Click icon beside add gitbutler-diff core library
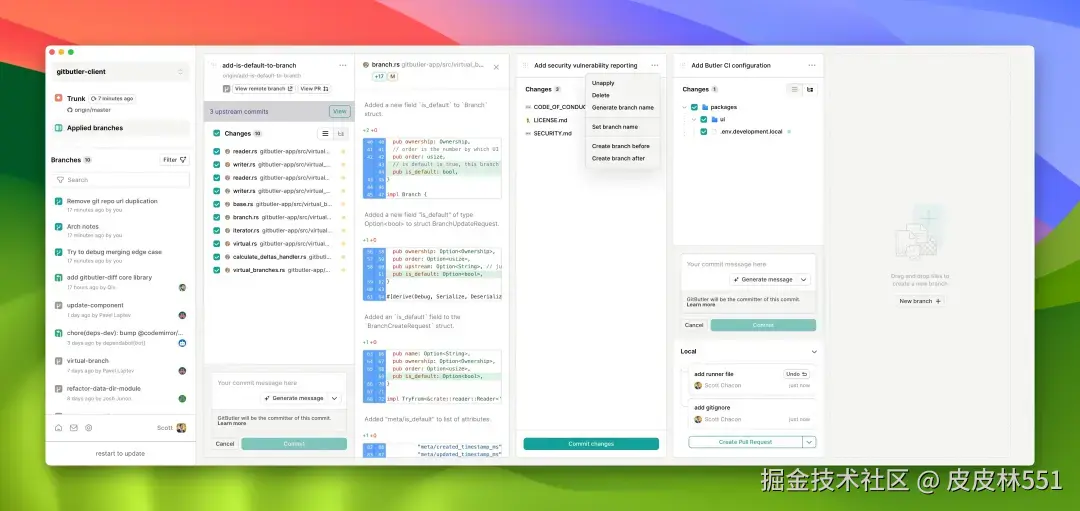This screenshot has height=511, width=1080. click(x=59, y=278)
